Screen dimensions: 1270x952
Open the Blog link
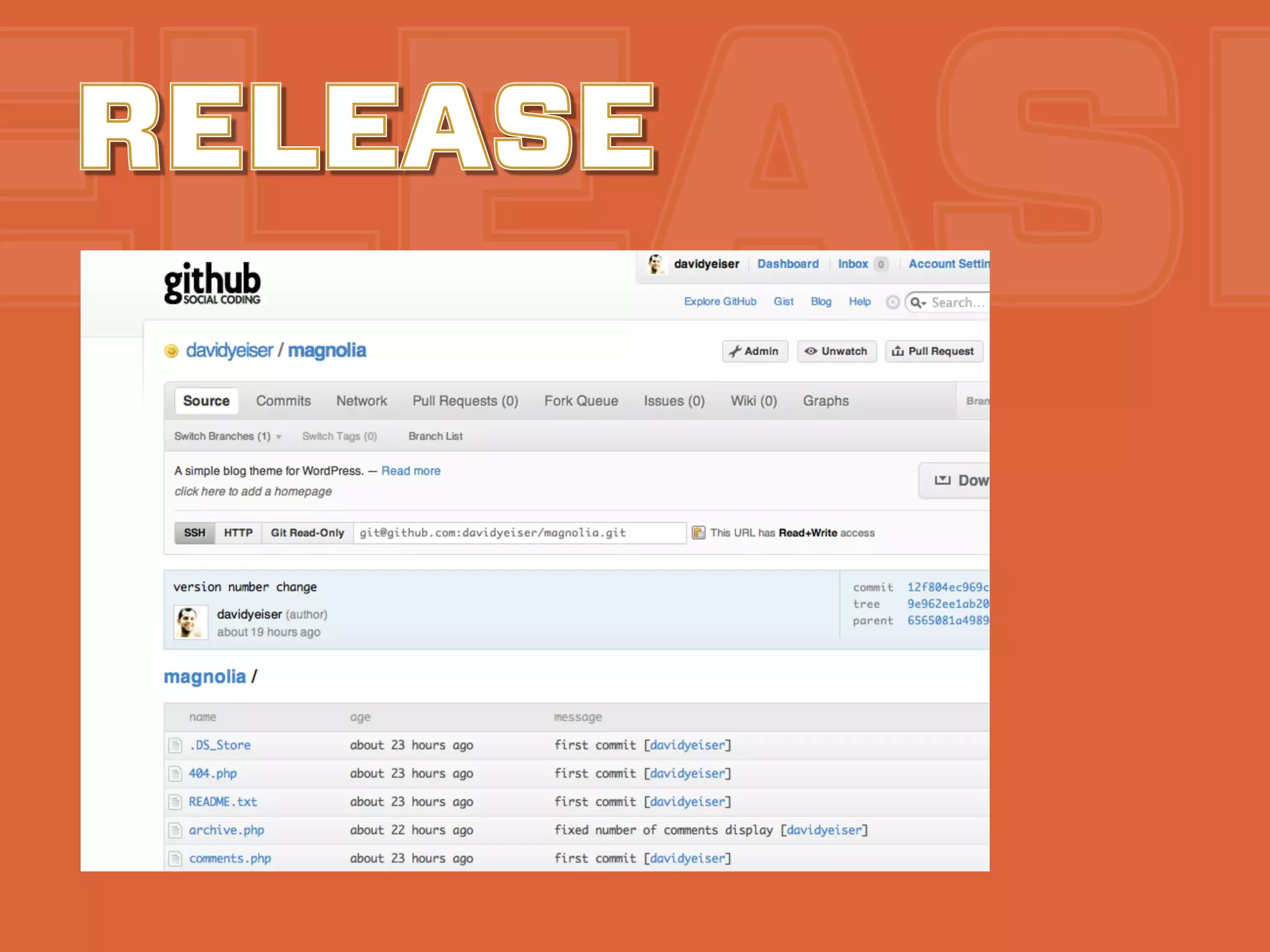coord(821,302)
